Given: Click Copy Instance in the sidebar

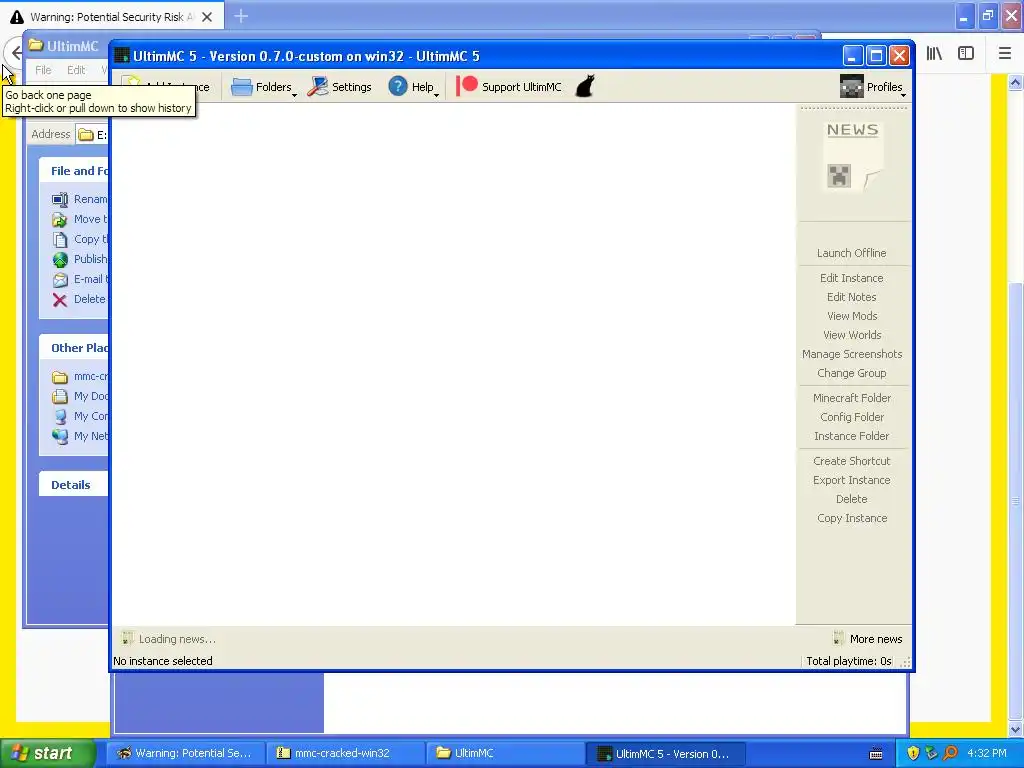Looking at the screenshot, I should [x=852, y=518].
